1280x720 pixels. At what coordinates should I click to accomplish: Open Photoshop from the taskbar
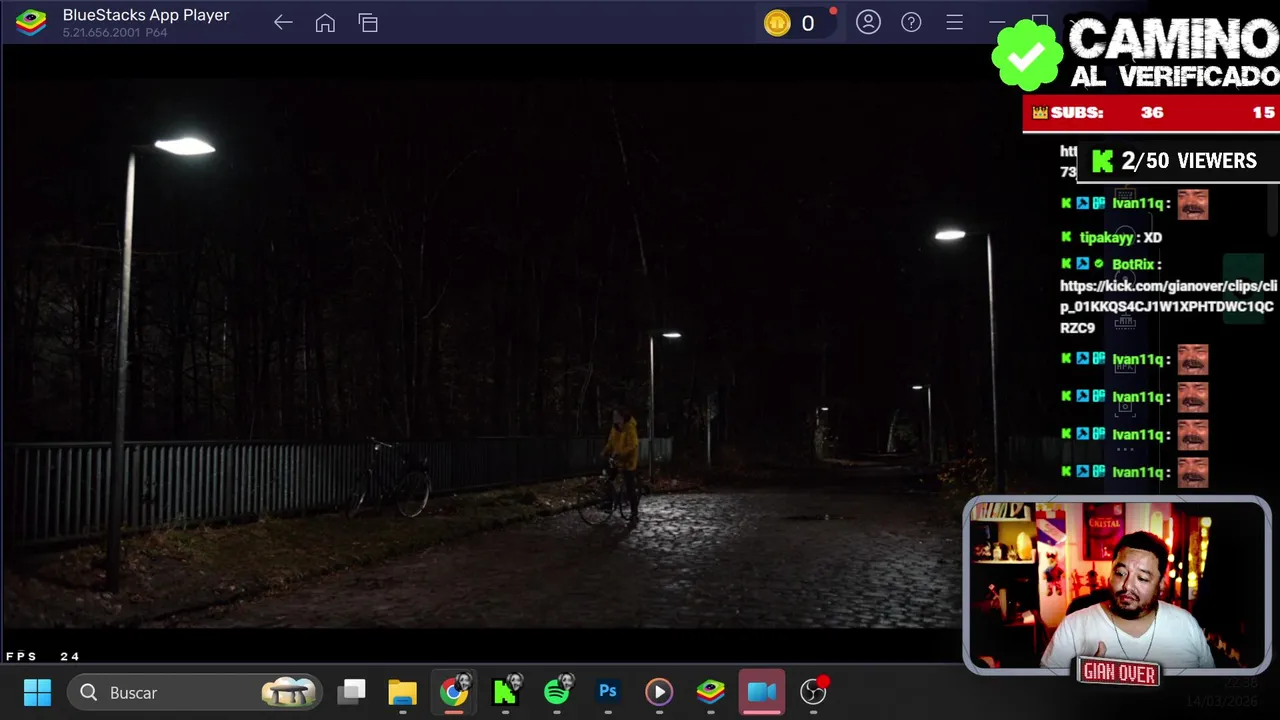(x=608, y=692)
